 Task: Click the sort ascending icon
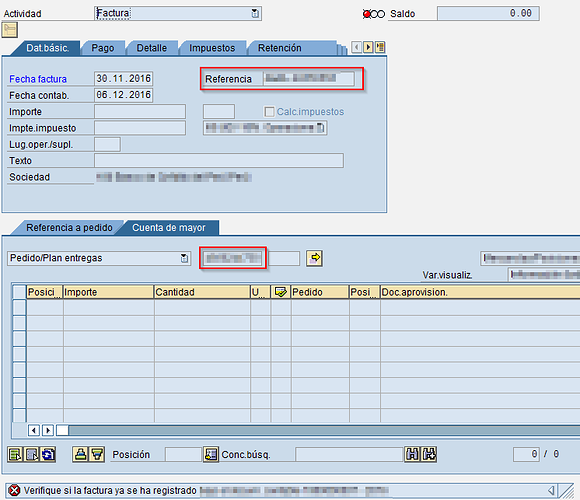pyautogui.click(x=80, y=454)
